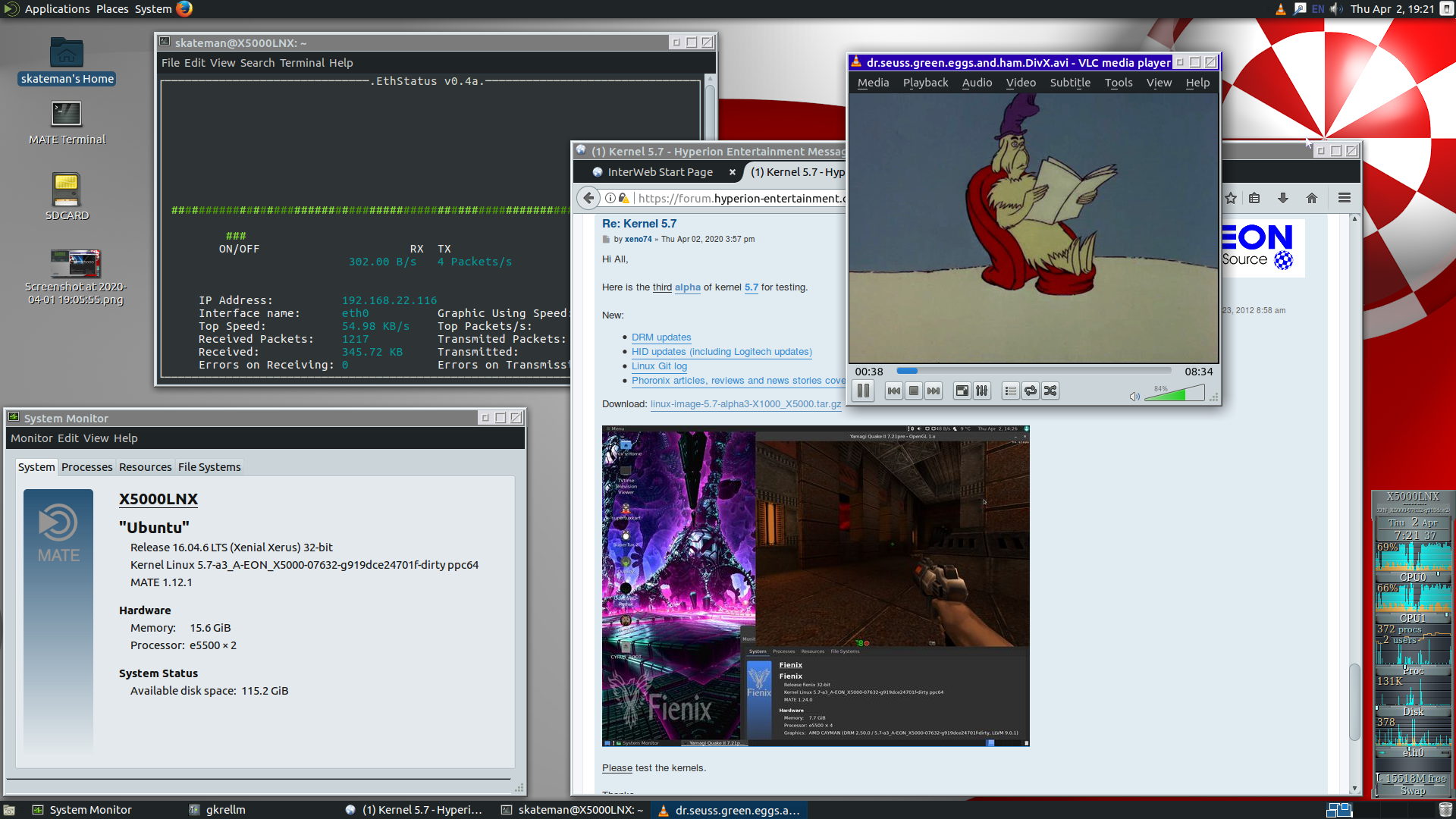This screenshot has width=1456, height=819.
Task: Go back using Firefox back arrow
Action: click(588, 198)
